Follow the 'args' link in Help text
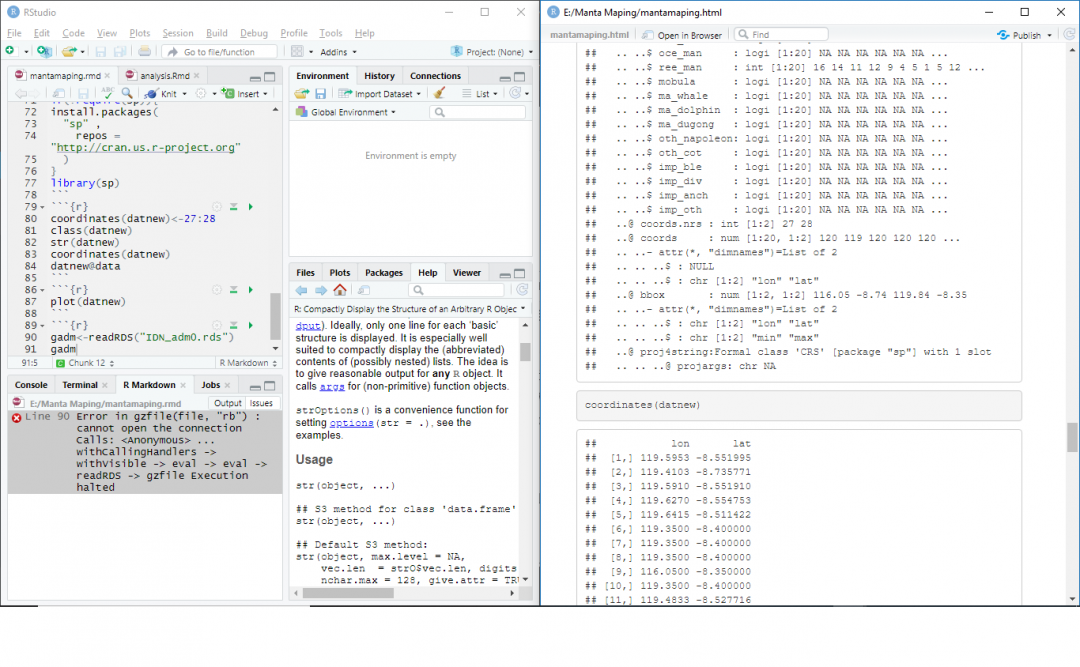 [x=332, y=387]
